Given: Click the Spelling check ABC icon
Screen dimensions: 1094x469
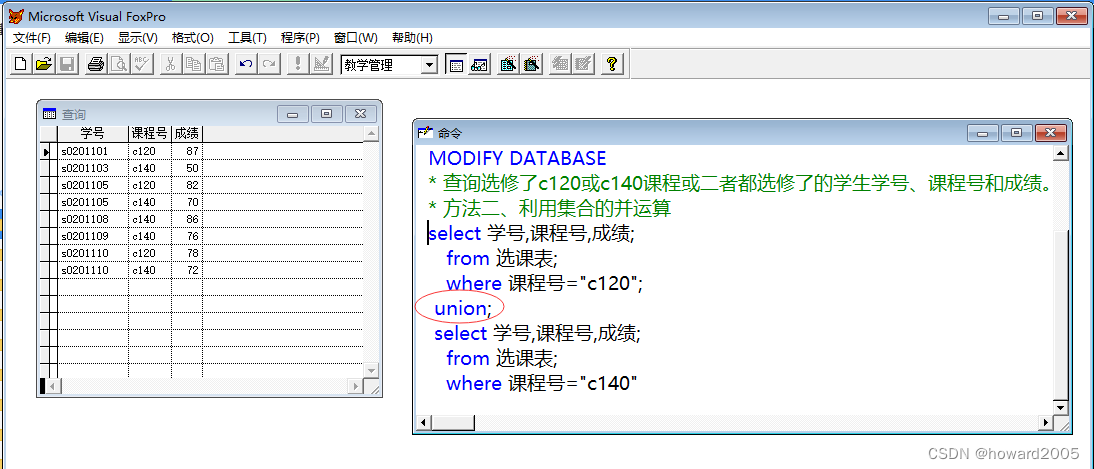Looking at the screenshot, I should (x=142, y=64).
